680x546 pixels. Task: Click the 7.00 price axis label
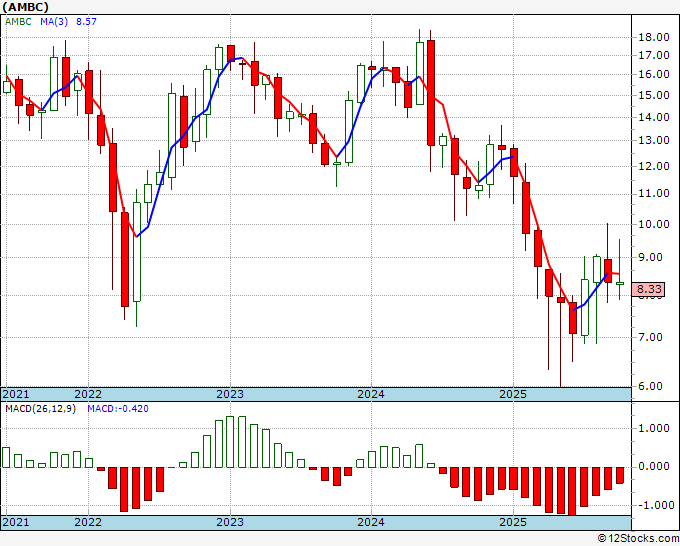tap(651, 337)
